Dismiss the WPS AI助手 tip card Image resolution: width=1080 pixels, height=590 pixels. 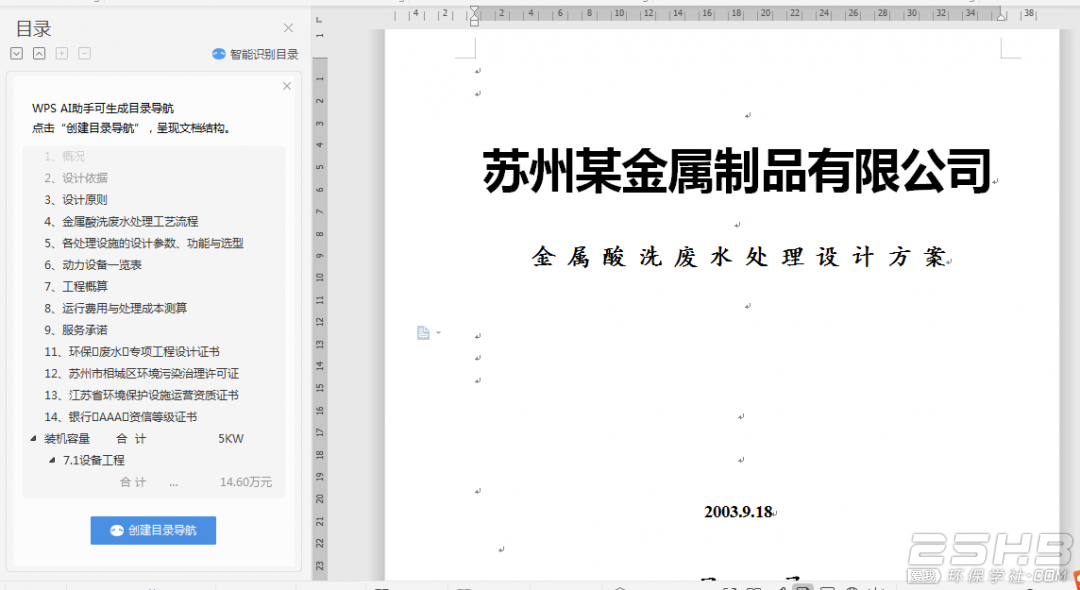click(287, 86)
